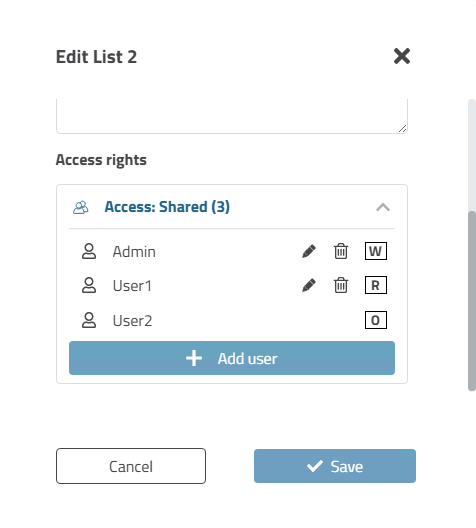The image size is (476, 528).
Task: Click the Access: Shared (3) header
Action: [167, 207]
